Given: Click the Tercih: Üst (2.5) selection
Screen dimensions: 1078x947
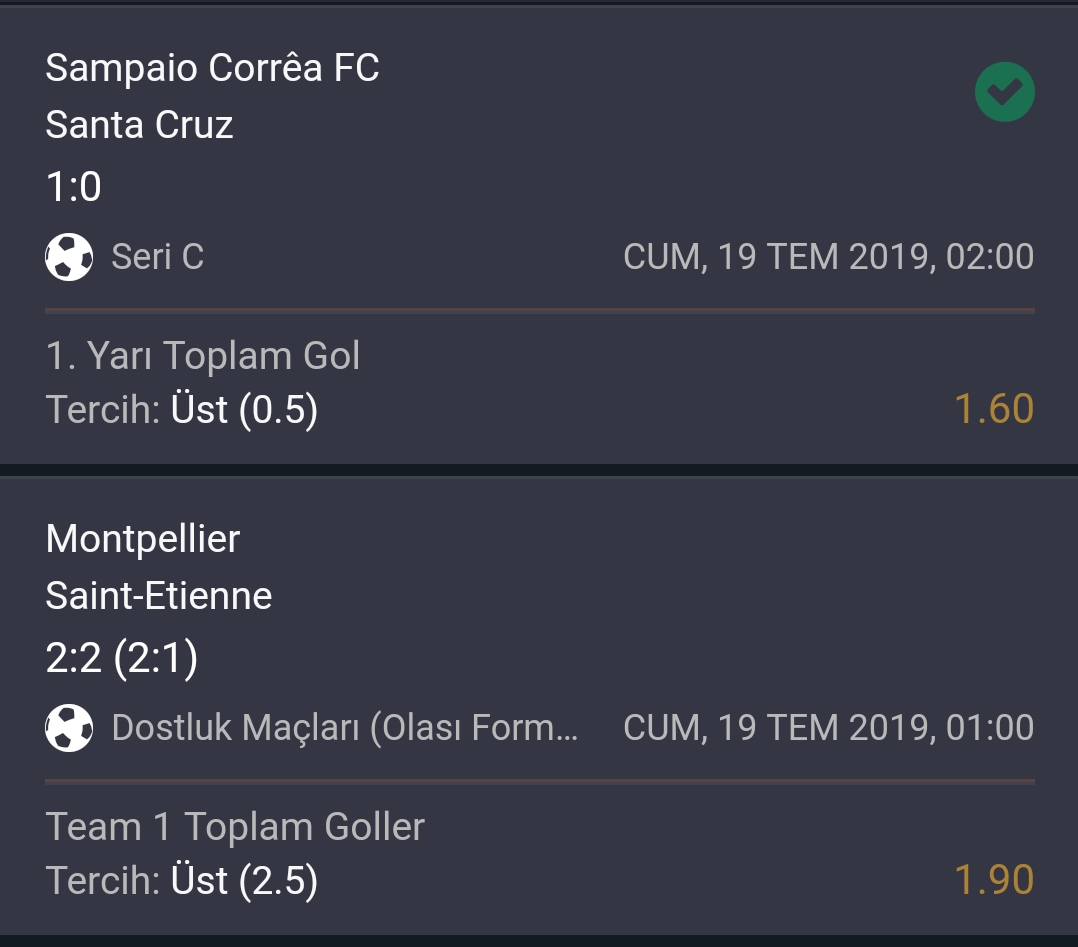Looking at the screenshot, I should [182, 880].
